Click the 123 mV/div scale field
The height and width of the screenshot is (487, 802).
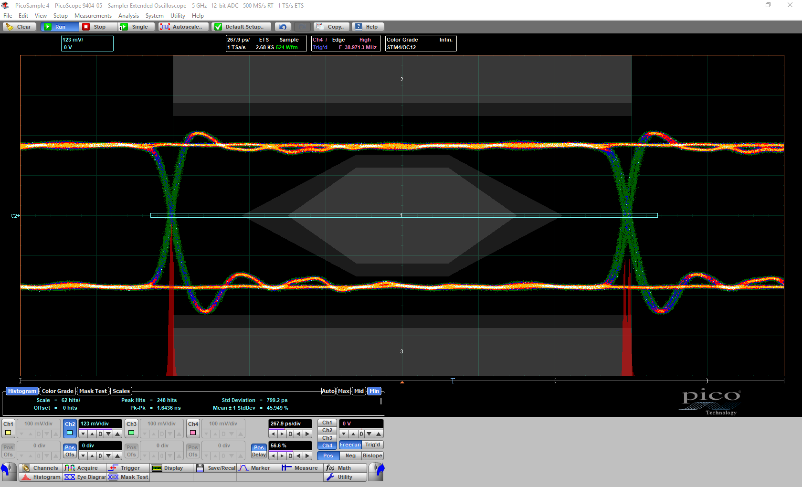coord(100,424)
